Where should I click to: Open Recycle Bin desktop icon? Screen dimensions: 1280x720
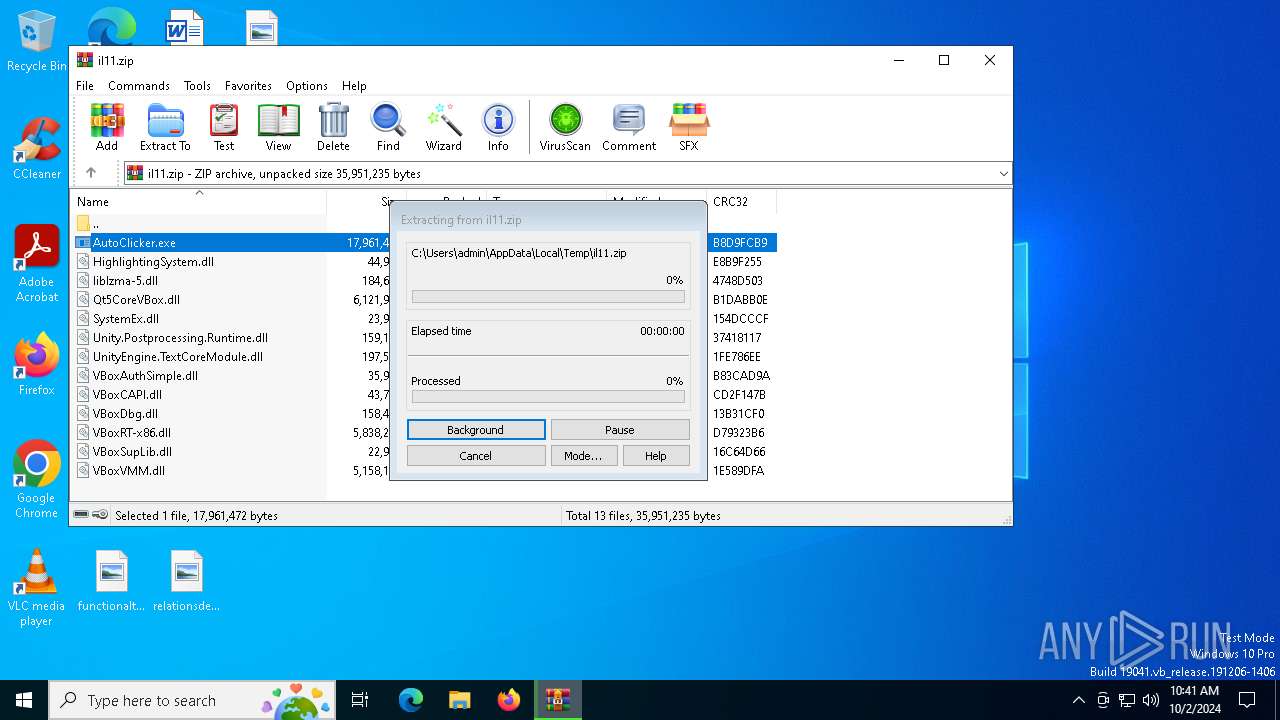coord(37,42)
